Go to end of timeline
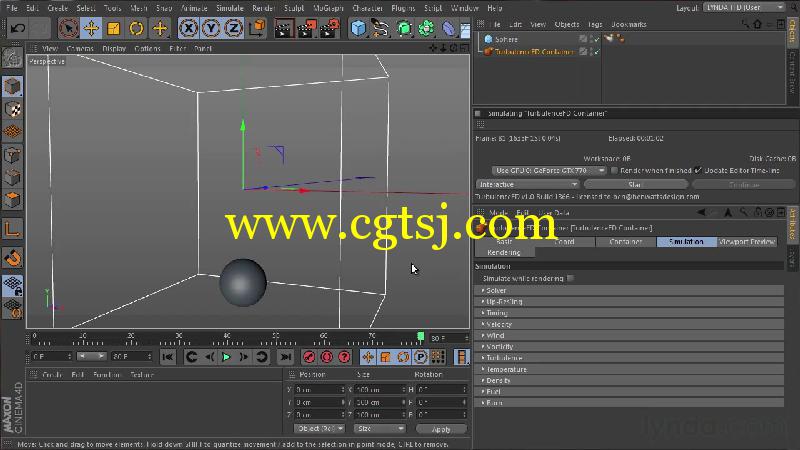The height and width of the screenshot is (450, 800). click(x=286, y=357)
